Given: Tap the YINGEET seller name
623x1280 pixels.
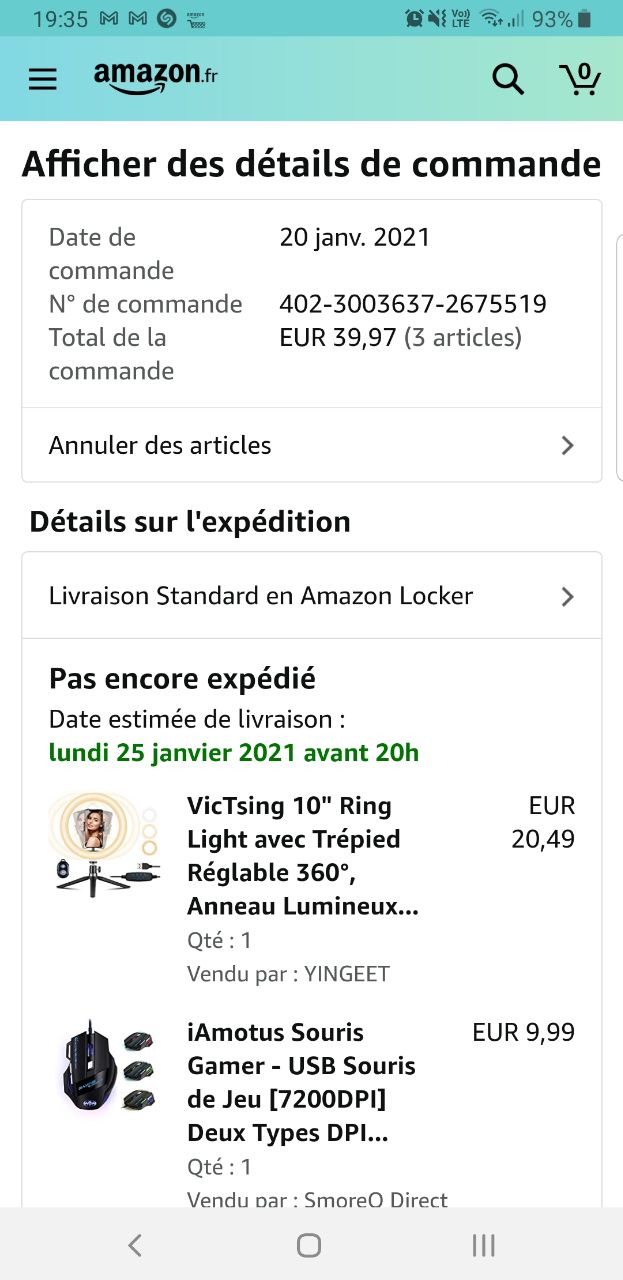Looking at the screenshot, I should (347, 974).
